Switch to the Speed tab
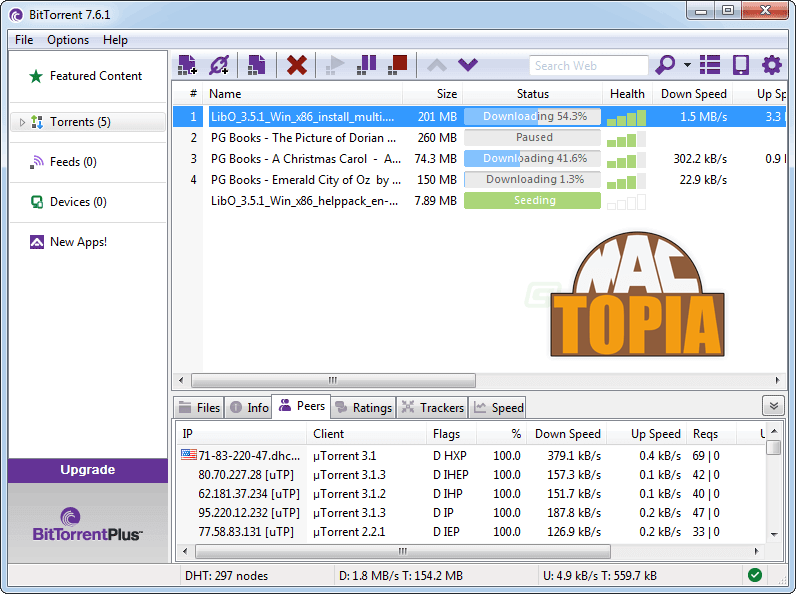This screenshot has width=796, height=594. tap(498, 407)
